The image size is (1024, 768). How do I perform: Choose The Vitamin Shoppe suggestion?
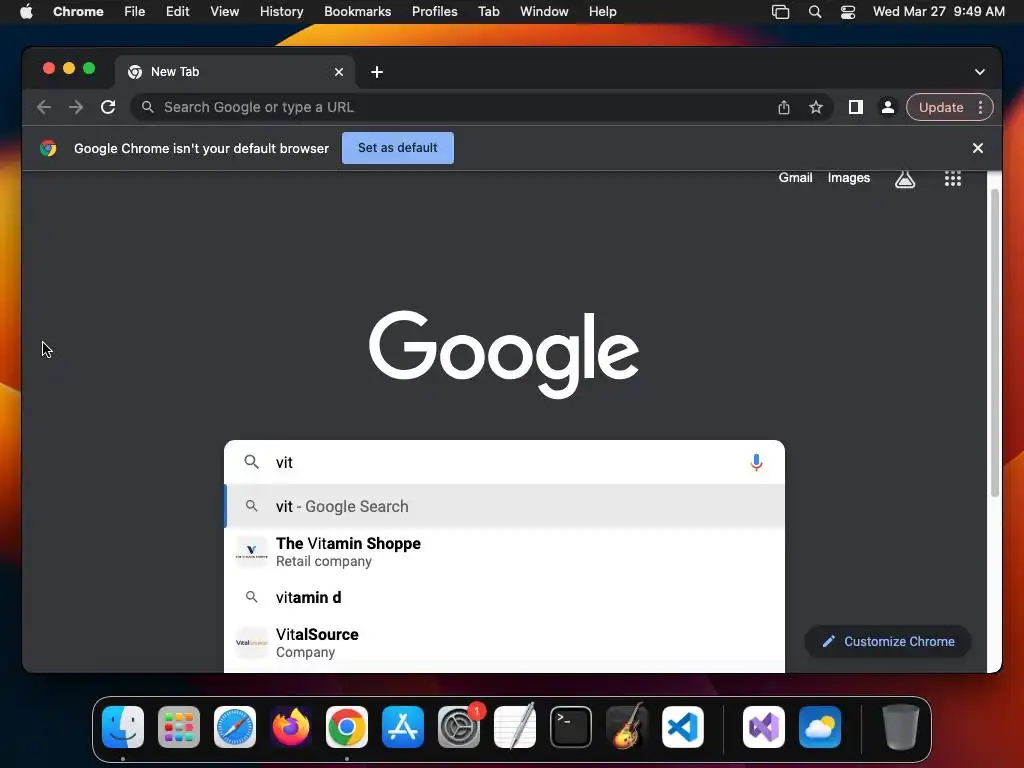pyautogui.click(x=504, y=552)
